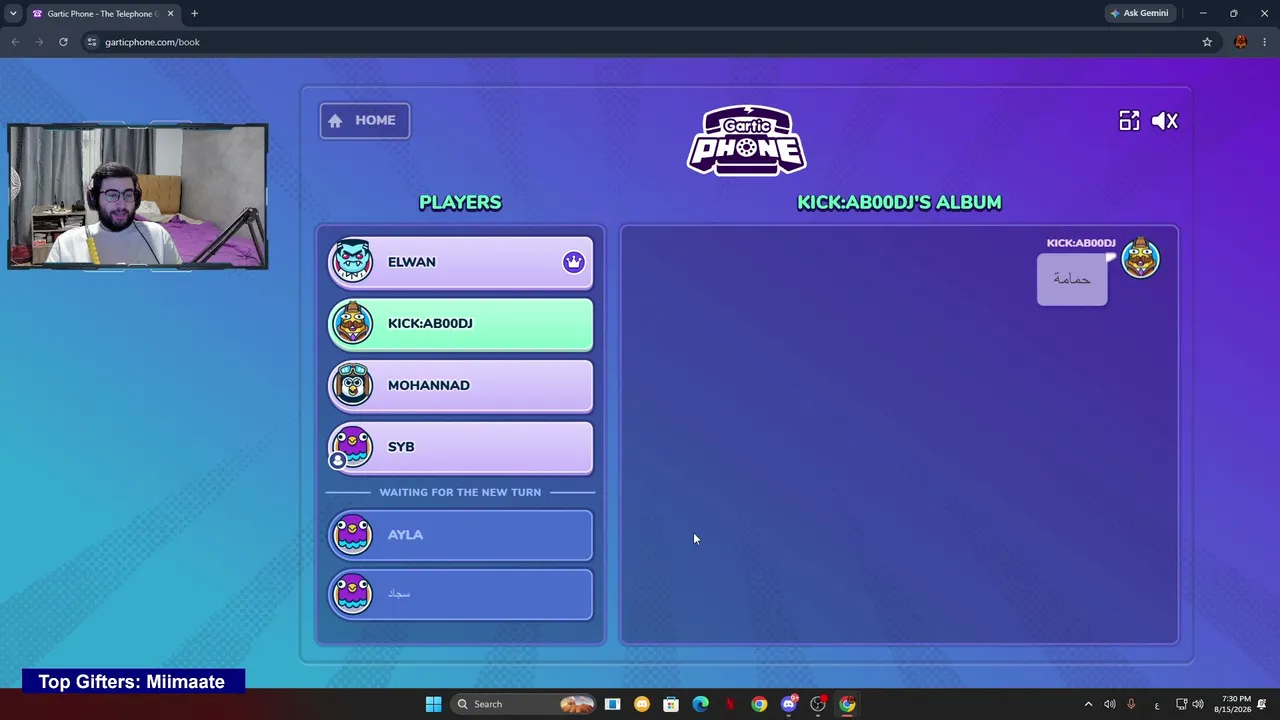Click the Gartic Phone logo

747,140
